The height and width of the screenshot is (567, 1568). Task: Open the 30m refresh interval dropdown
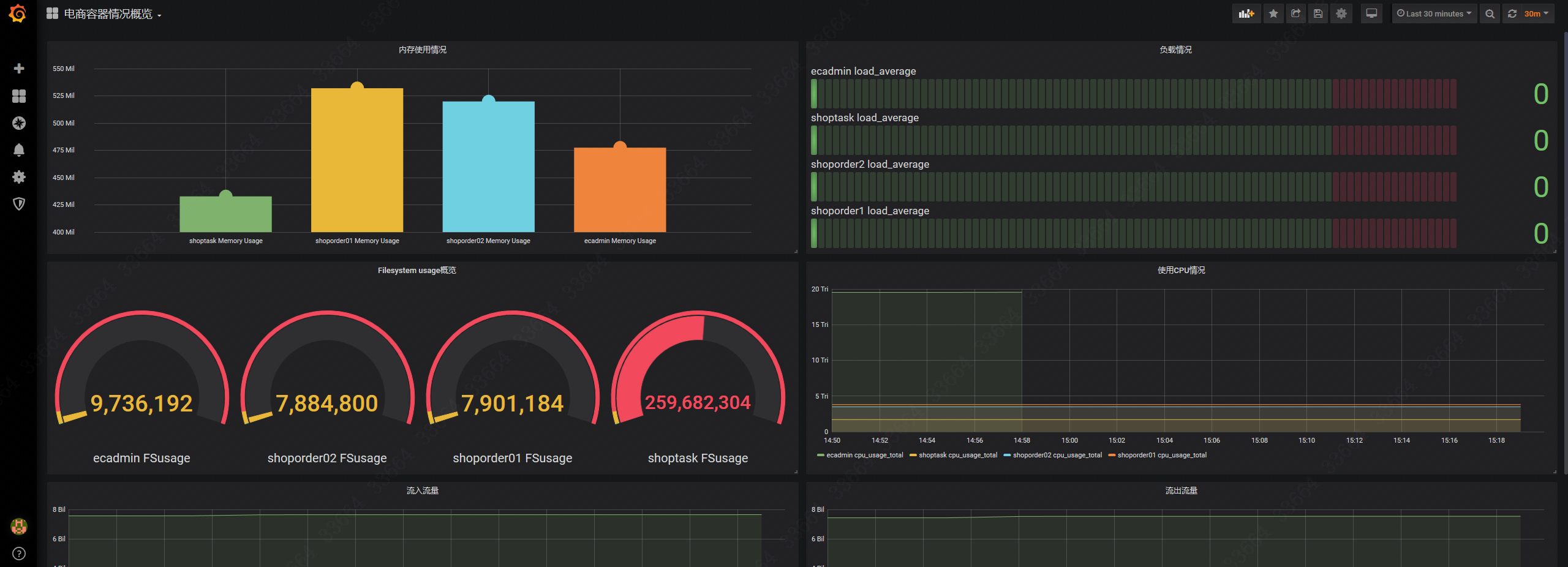click(x=1537, y=13)
